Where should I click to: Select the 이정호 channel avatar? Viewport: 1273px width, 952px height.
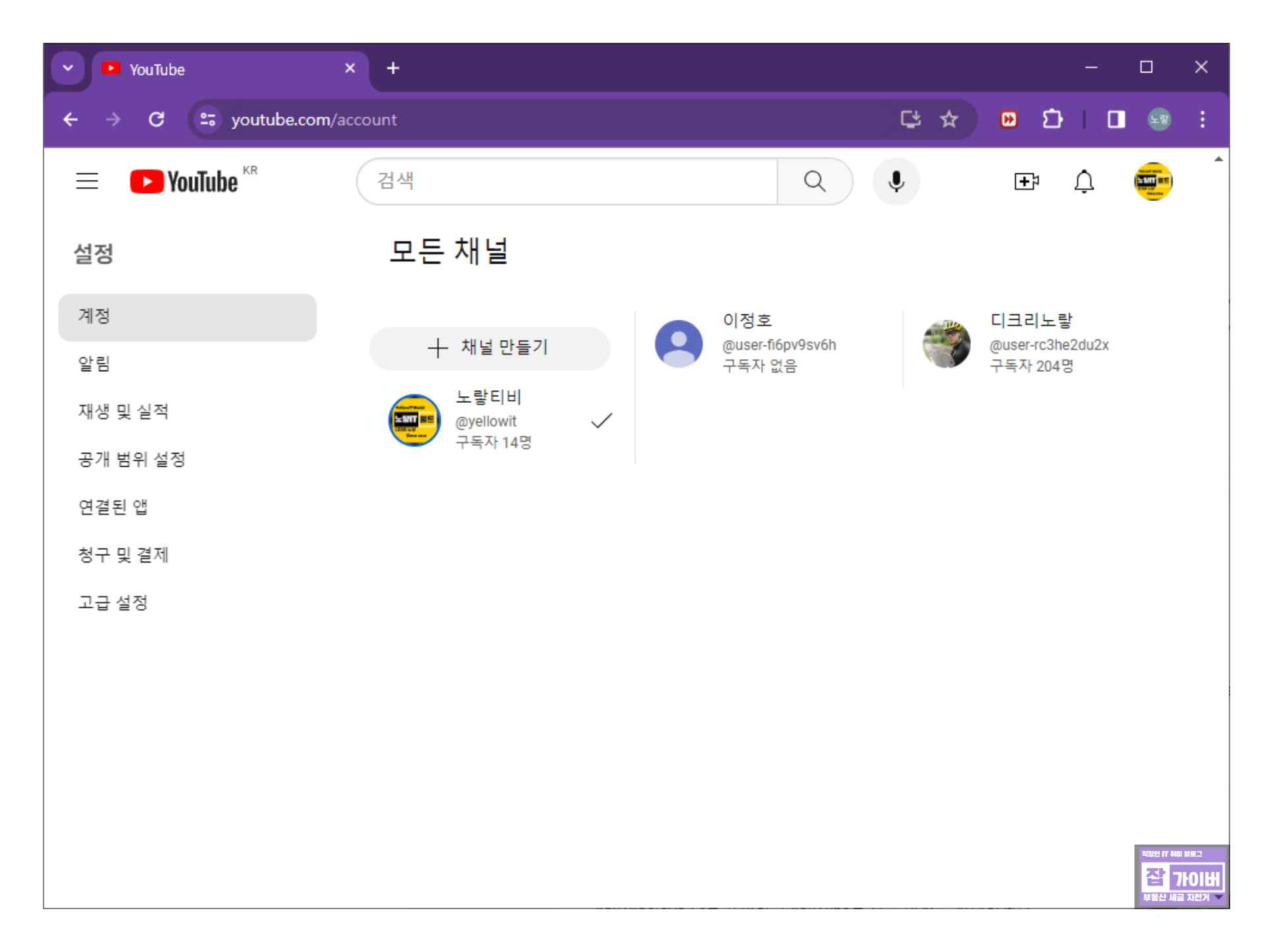678,343
